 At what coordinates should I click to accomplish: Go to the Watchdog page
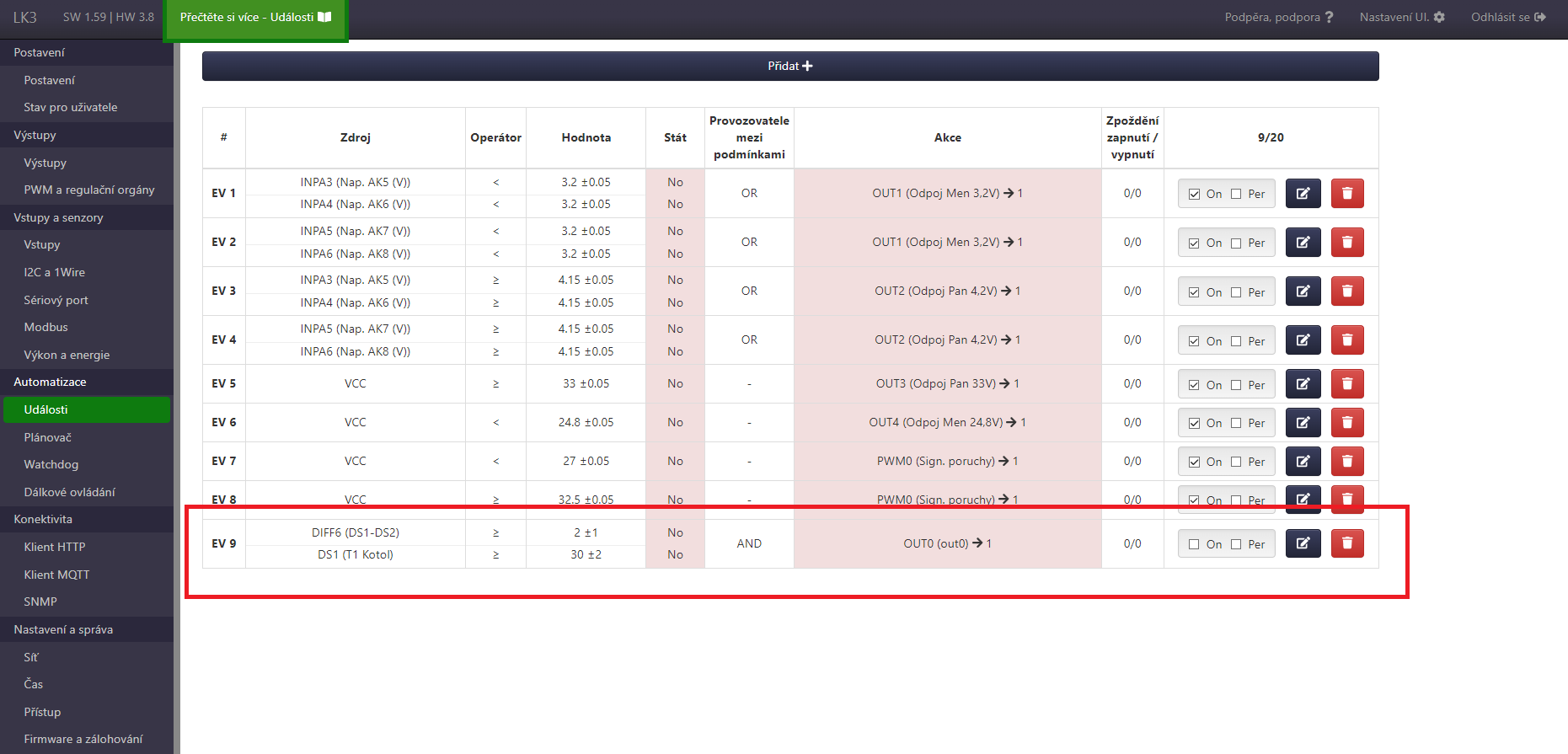(x=51, y=464)
